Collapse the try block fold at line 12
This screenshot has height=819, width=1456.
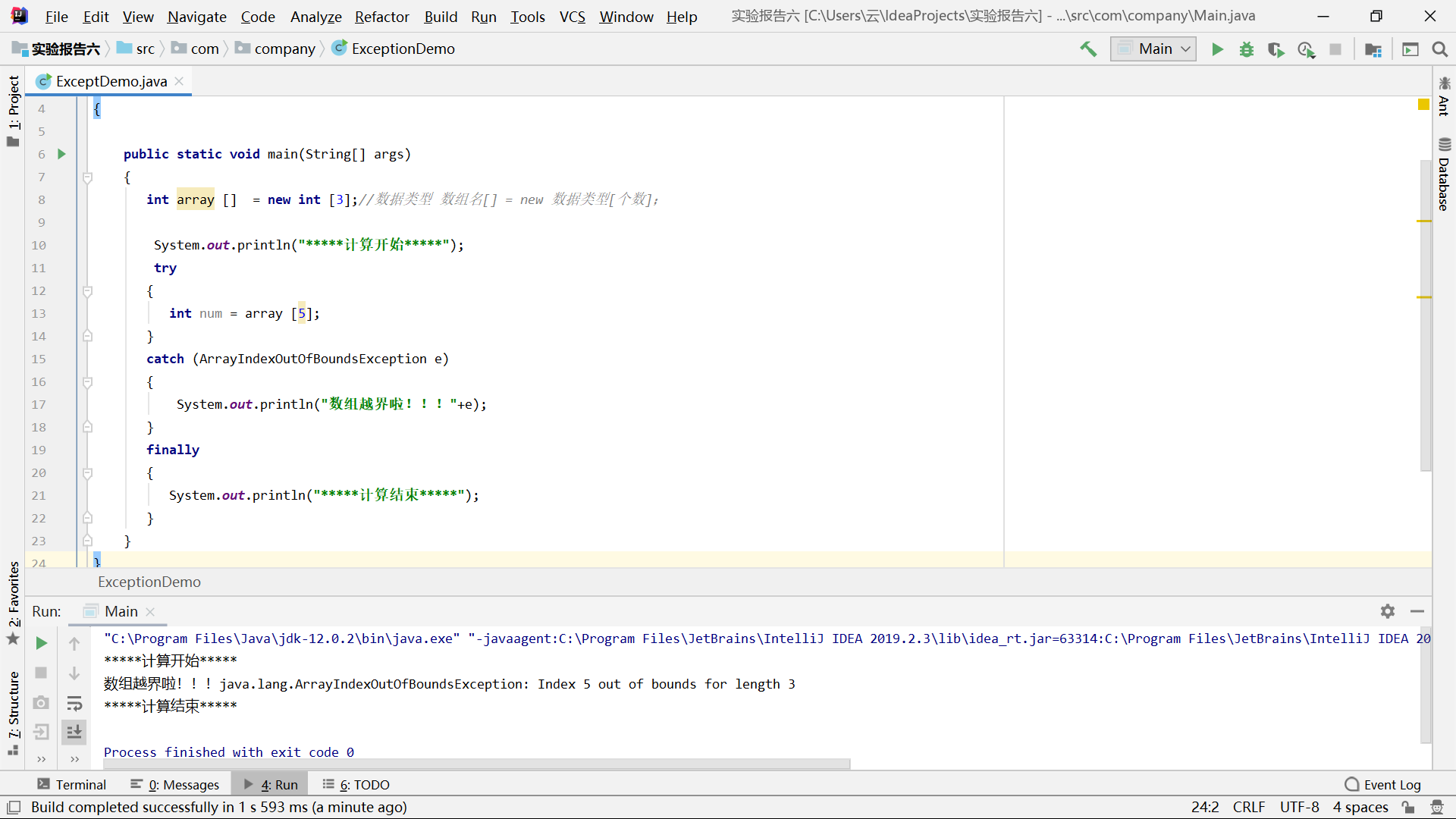point(87,290)
